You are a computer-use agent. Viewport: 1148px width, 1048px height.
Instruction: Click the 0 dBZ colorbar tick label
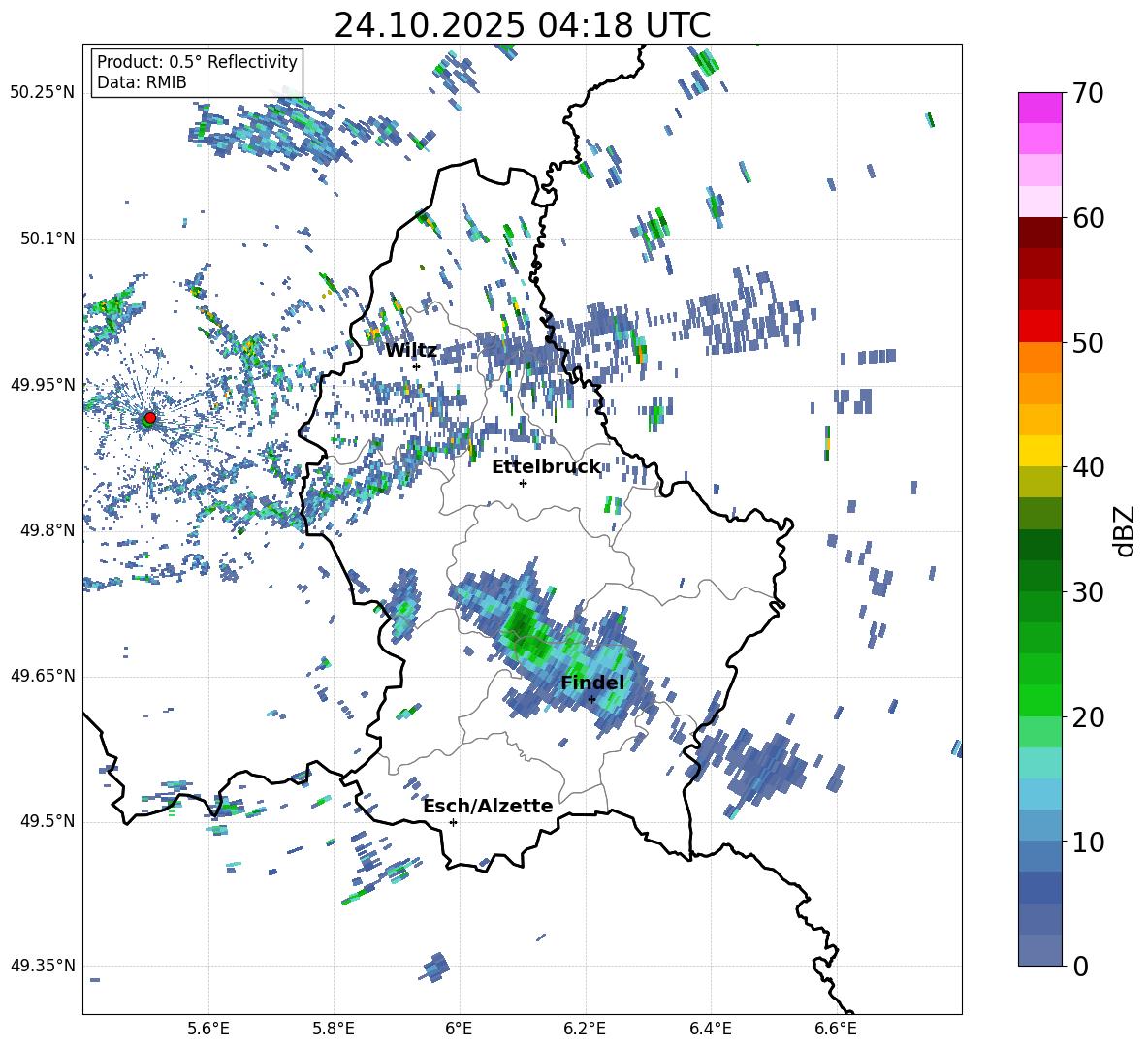coord(1080,966)
